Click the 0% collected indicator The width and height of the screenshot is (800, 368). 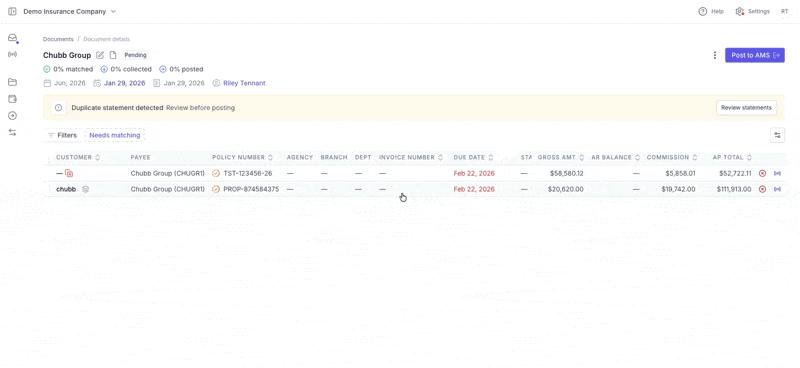126,69
